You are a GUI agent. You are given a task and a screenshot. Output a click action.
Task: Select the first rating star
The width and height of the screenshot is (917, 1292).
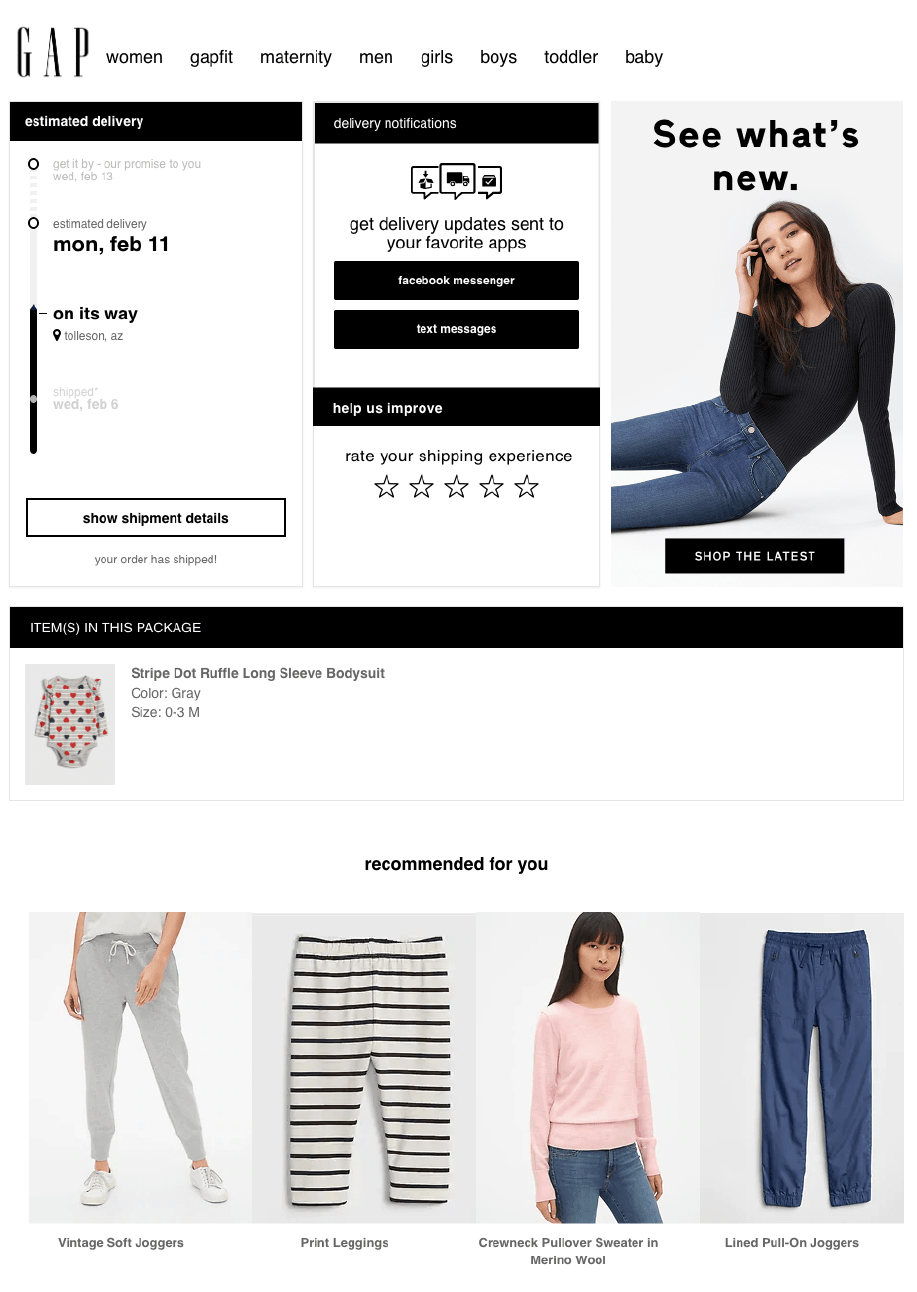(x=386, y=487)
